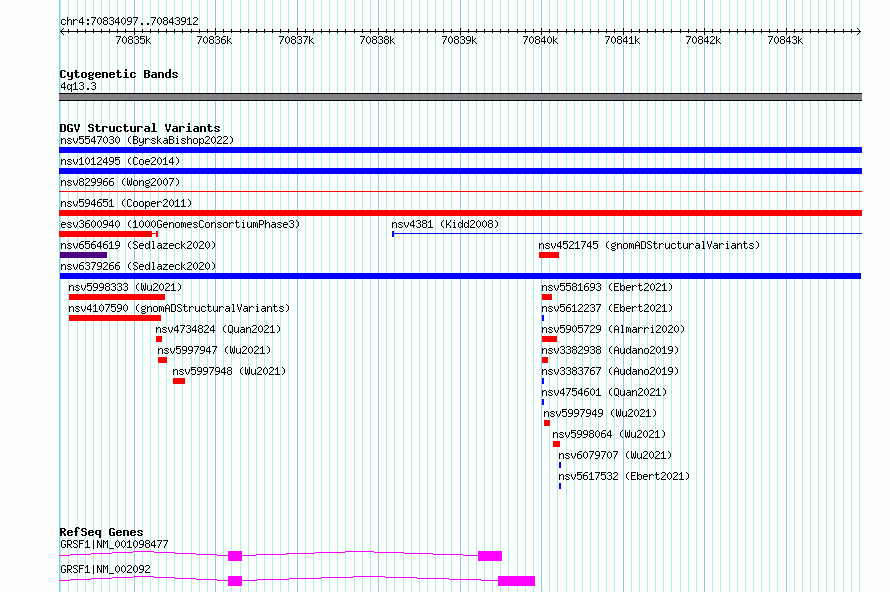Click the 70837k ruler mark
The width and height of the screenshot is (890, 592).
coord(296,40)
